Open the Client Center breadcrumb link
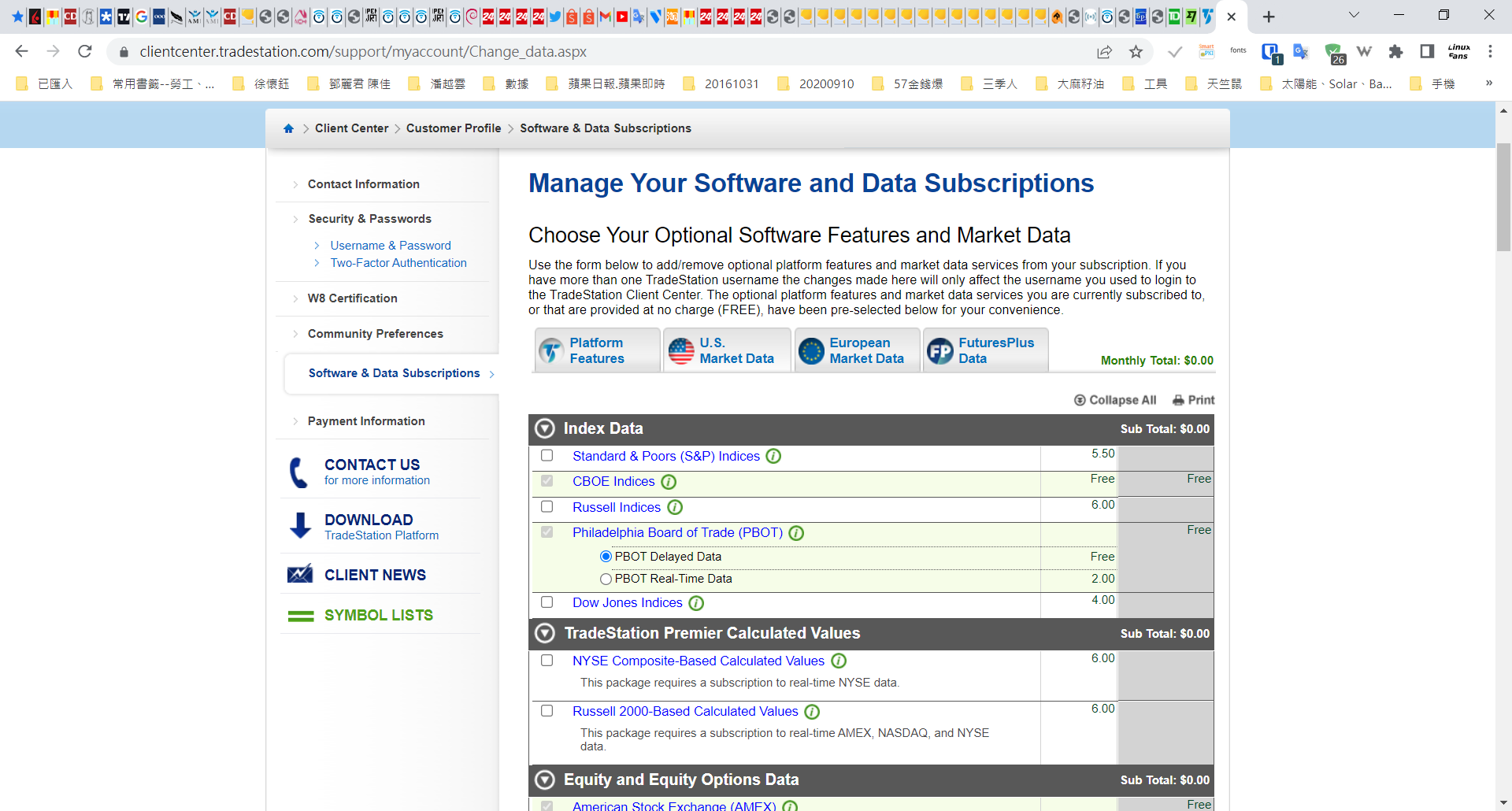This screenshot has height=811, width=1512. click(352, 128)
